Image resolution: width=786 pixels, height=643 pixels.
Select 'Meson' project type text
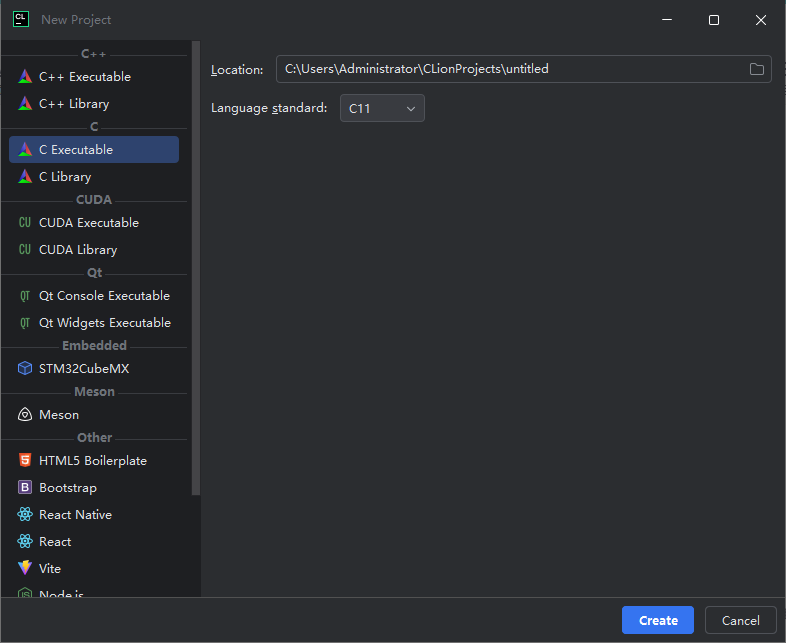coord(59,414)
